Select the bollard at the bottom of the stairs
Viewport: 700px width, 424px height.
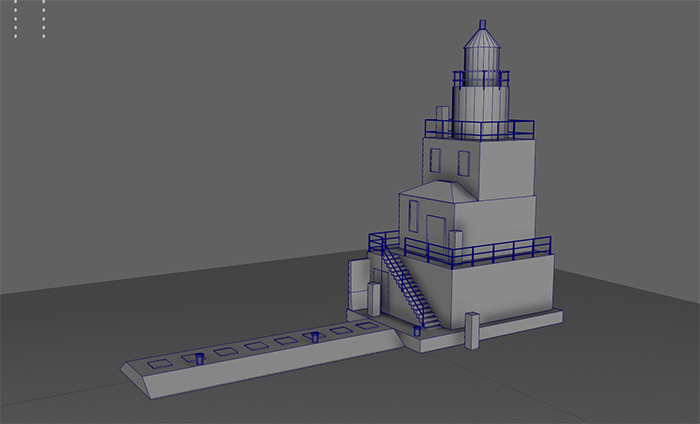pos(417,329)
